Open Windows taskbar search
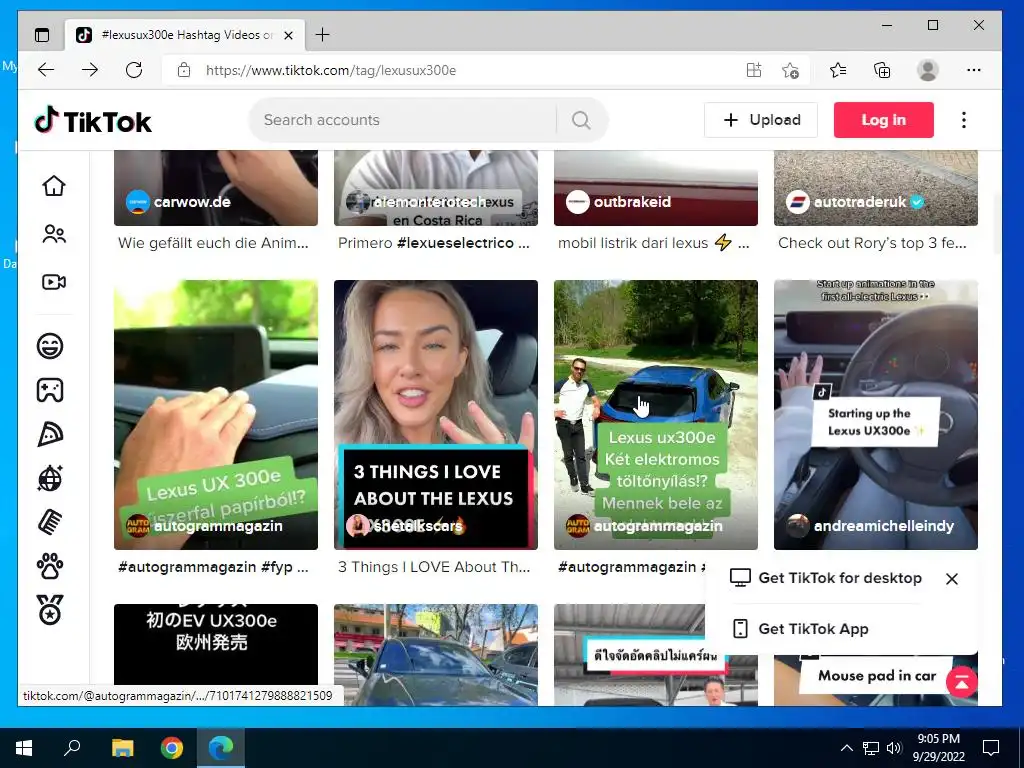This screenshot has height=768, width=1024. (72, 748)
